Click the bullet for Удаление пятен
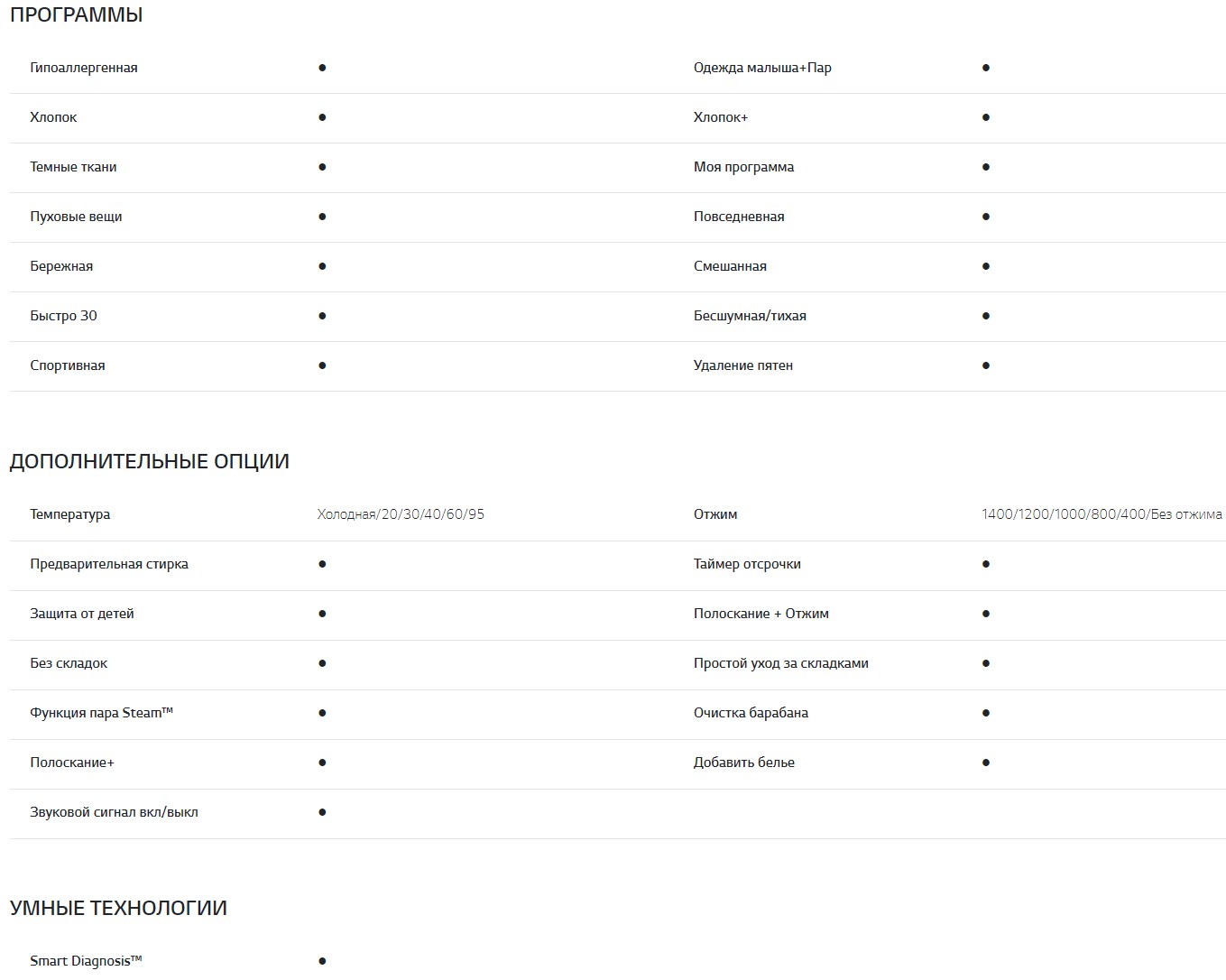The width and height of the screenshot is (1226, 980). point(986,365)
